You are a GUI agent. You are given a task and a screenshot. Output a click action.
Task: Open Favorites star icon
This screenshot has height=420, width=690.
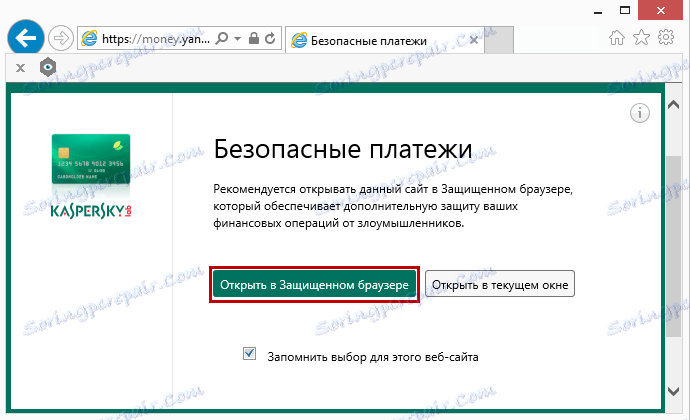pyautogui.click(x=641, y=37)
